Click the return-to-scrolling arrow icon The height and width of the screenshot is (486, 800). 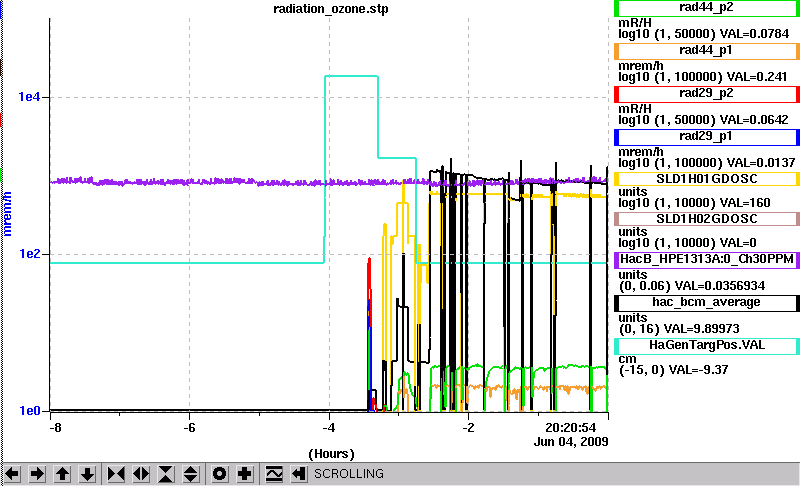[299, 474]
